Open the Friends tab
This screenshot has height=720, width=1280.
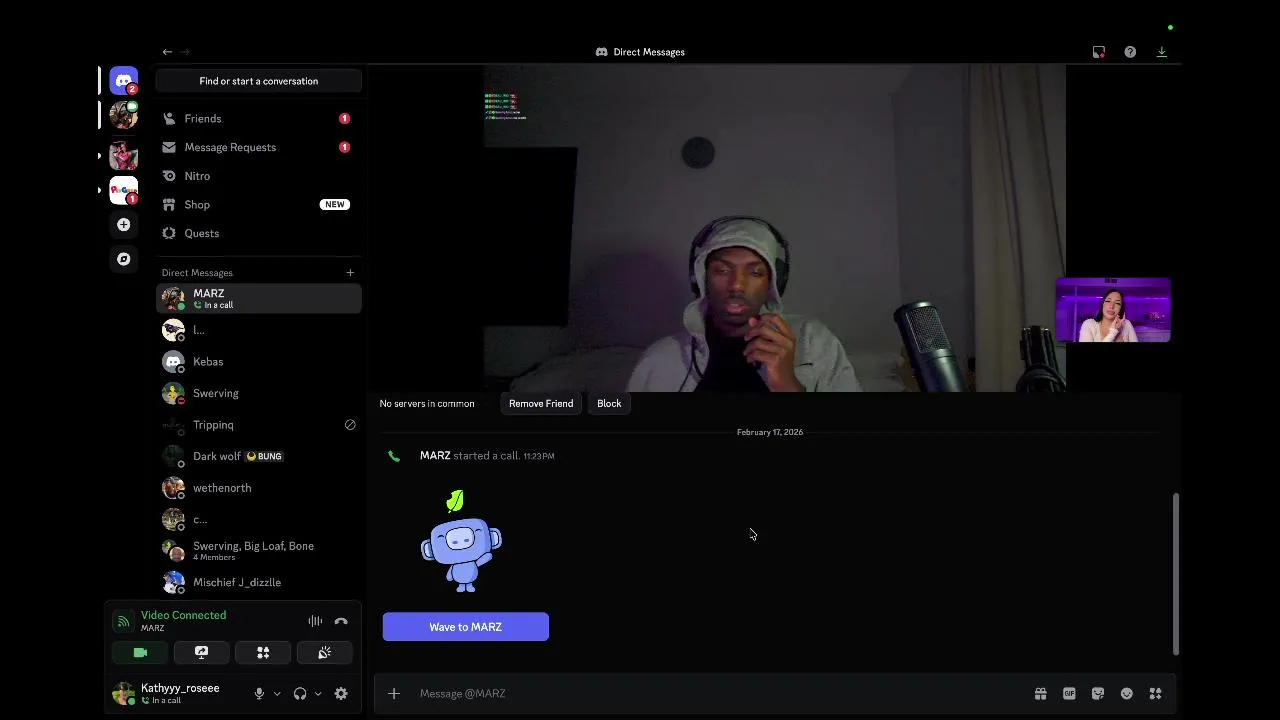[259, 118]
